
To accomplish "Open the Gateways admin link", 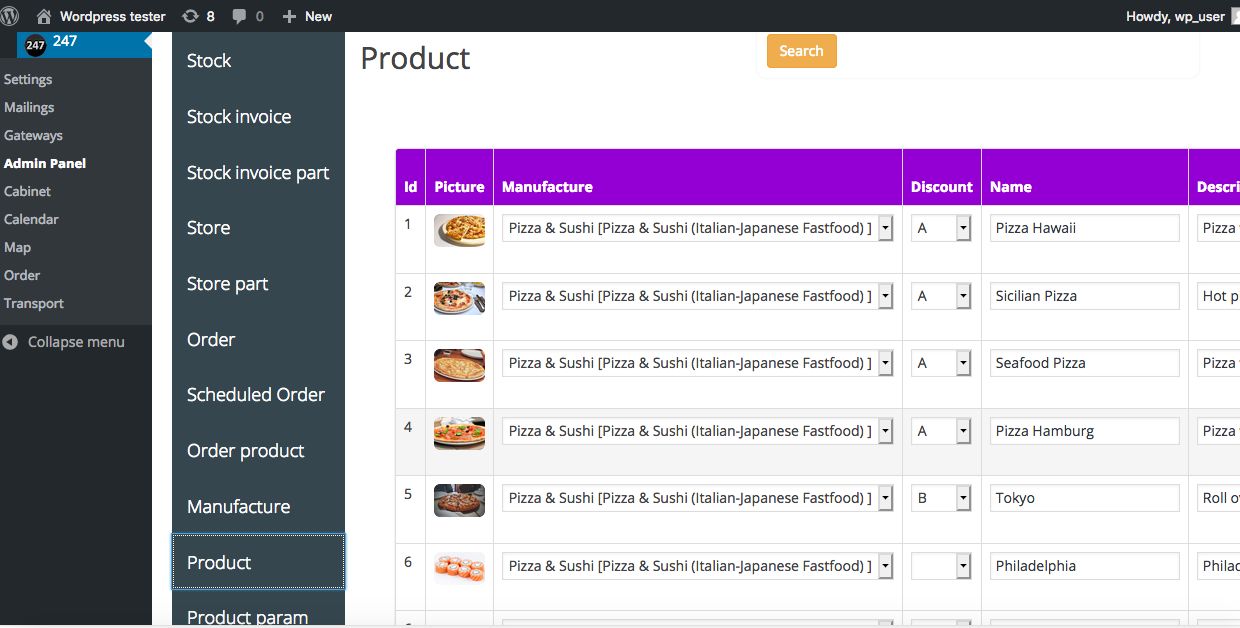I will coord(33,135).
